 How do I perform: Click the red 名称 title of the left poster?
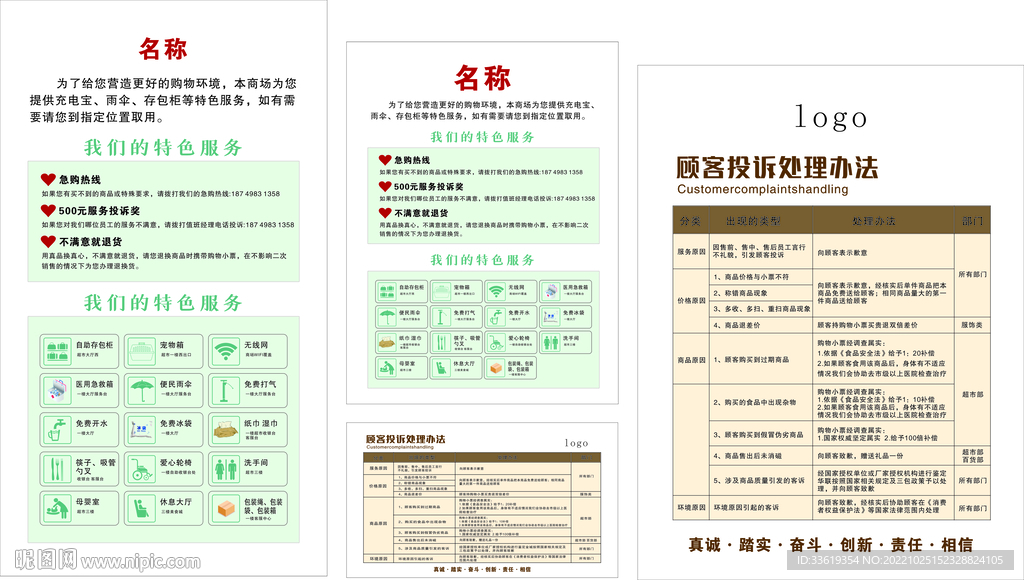tap(163, 49)
